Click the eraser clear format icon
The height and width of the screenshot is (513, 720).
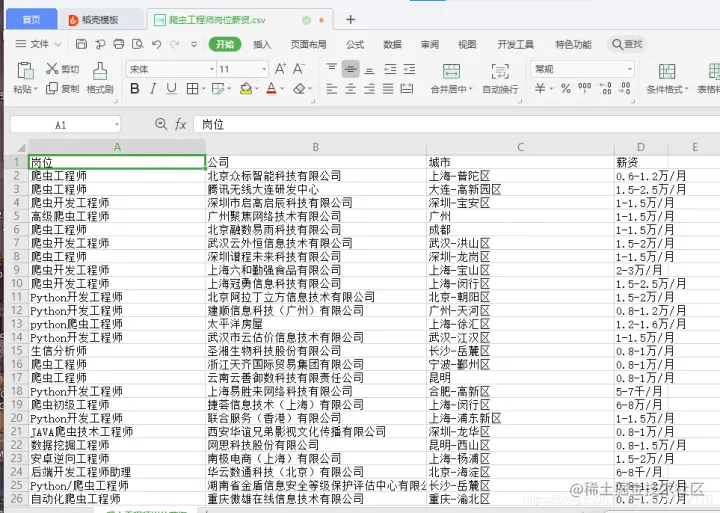[x=299, y=88]
